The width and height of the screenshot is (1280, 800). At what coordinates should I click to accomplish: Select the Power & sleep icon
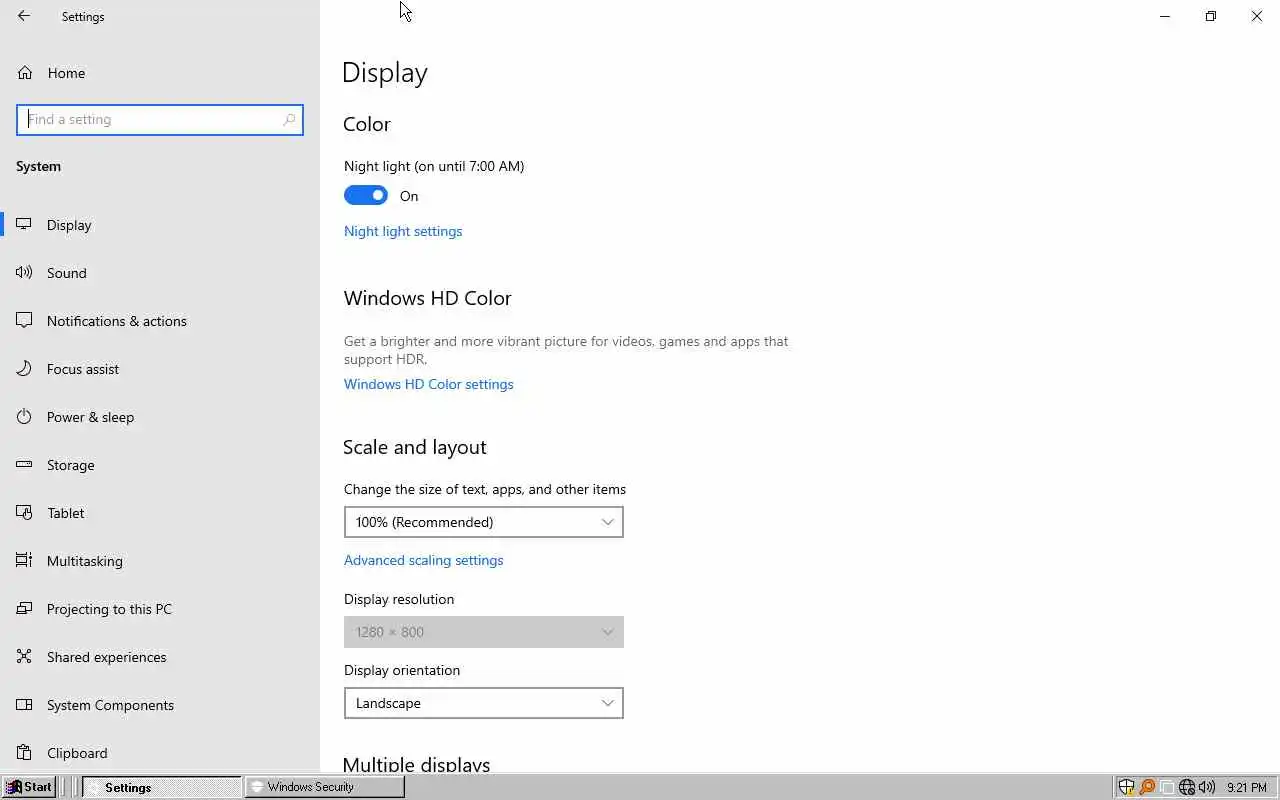(x=24, y=417)
